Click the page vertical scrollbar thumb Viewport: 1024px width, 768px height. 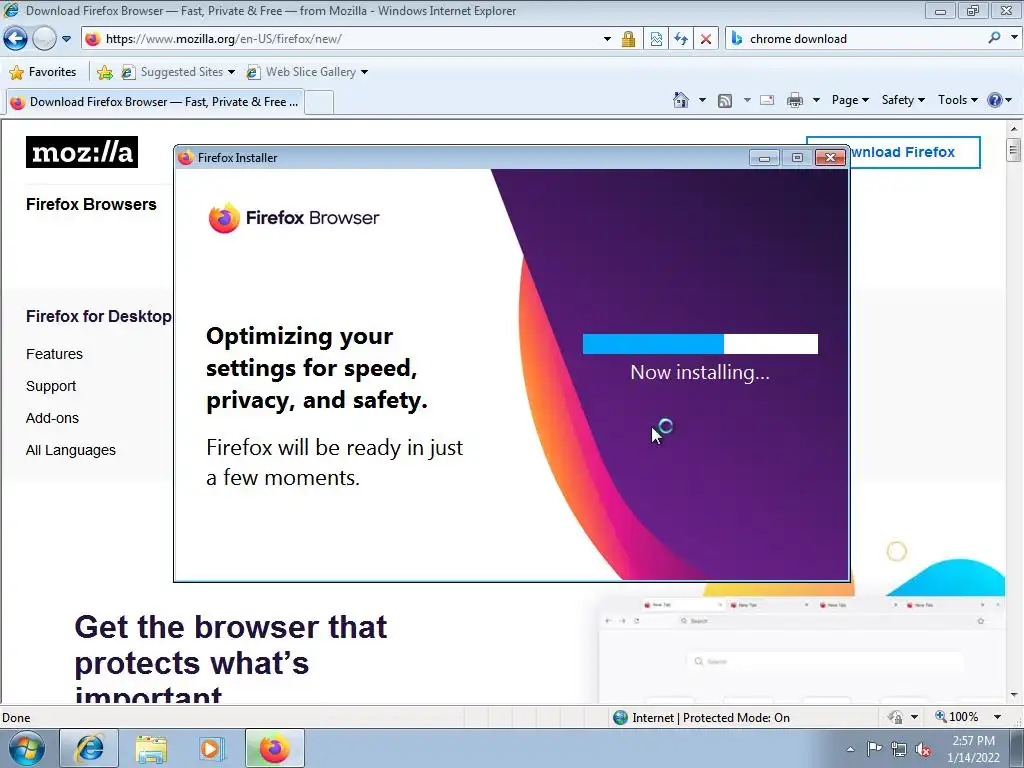pyautogui.click(x=1014, y=150)
